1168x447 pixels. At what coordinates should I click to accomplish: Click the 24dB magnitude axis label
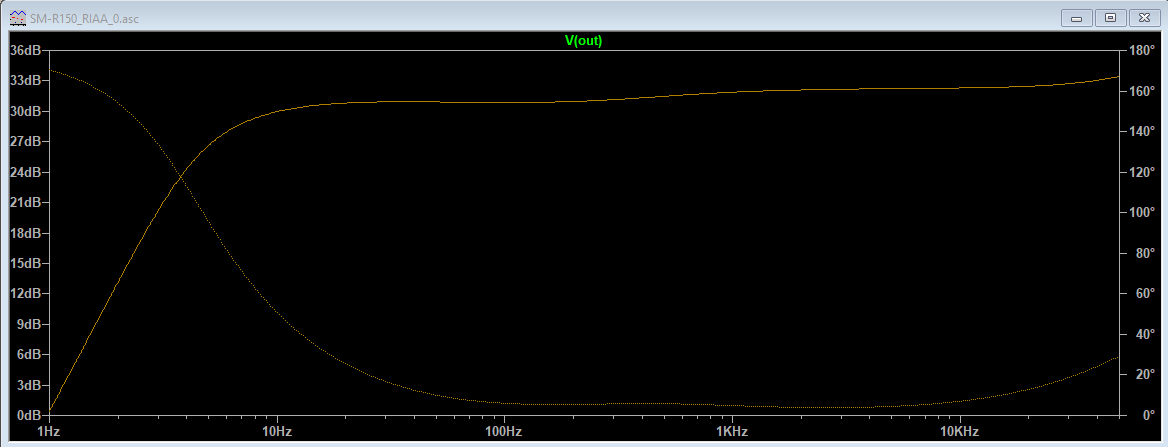pos(25,172)
